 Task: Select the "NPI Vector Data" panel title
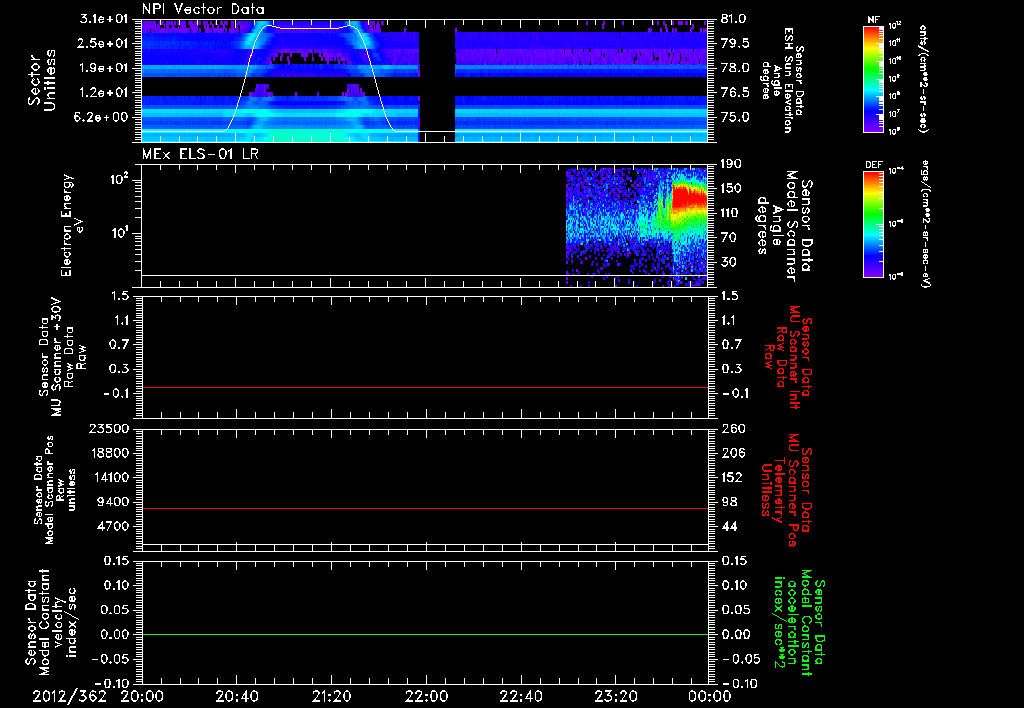pyautogui.click(x=203, y=9)
